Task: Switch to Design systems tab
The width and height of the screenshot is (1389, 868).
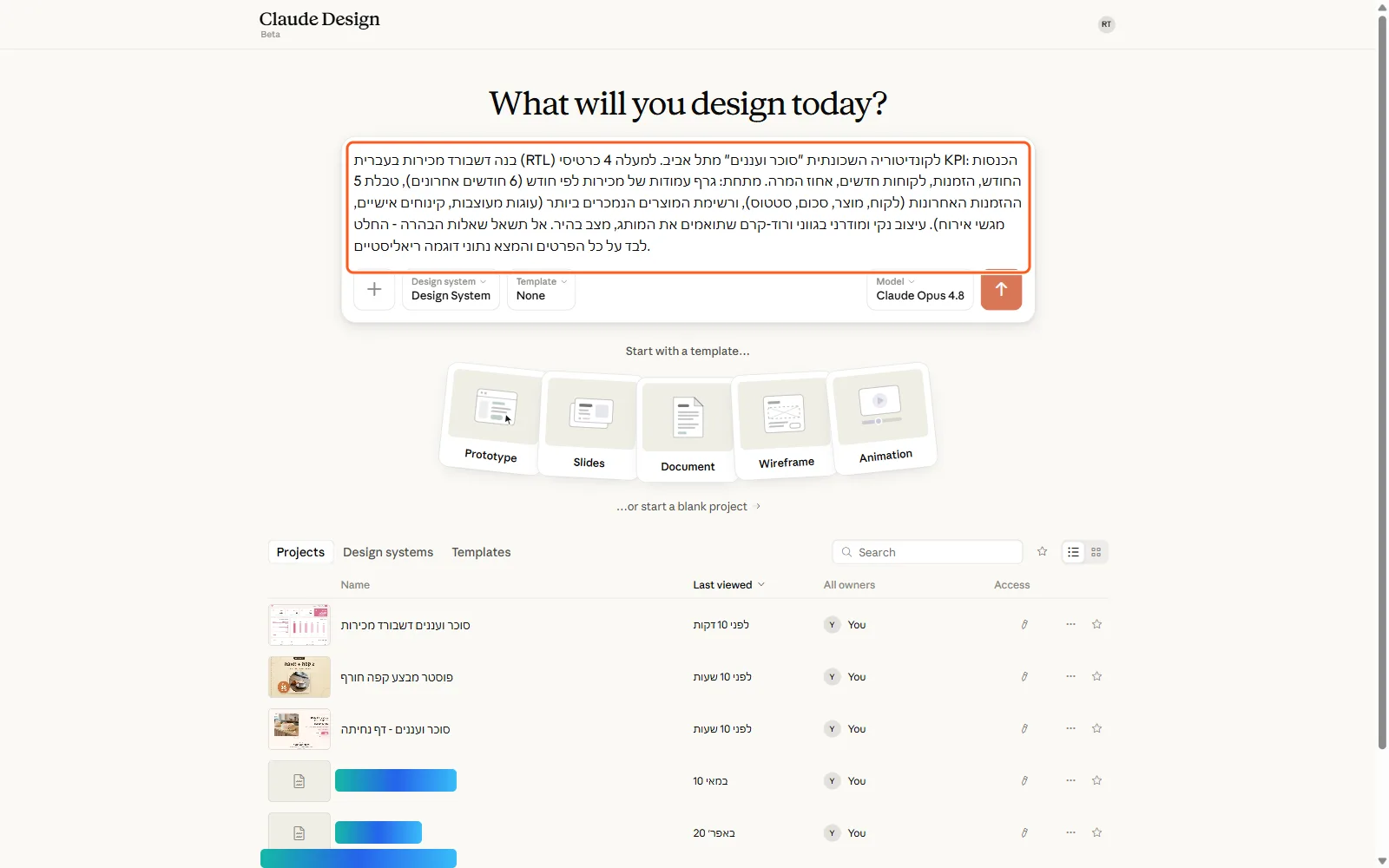Action: 388,552
